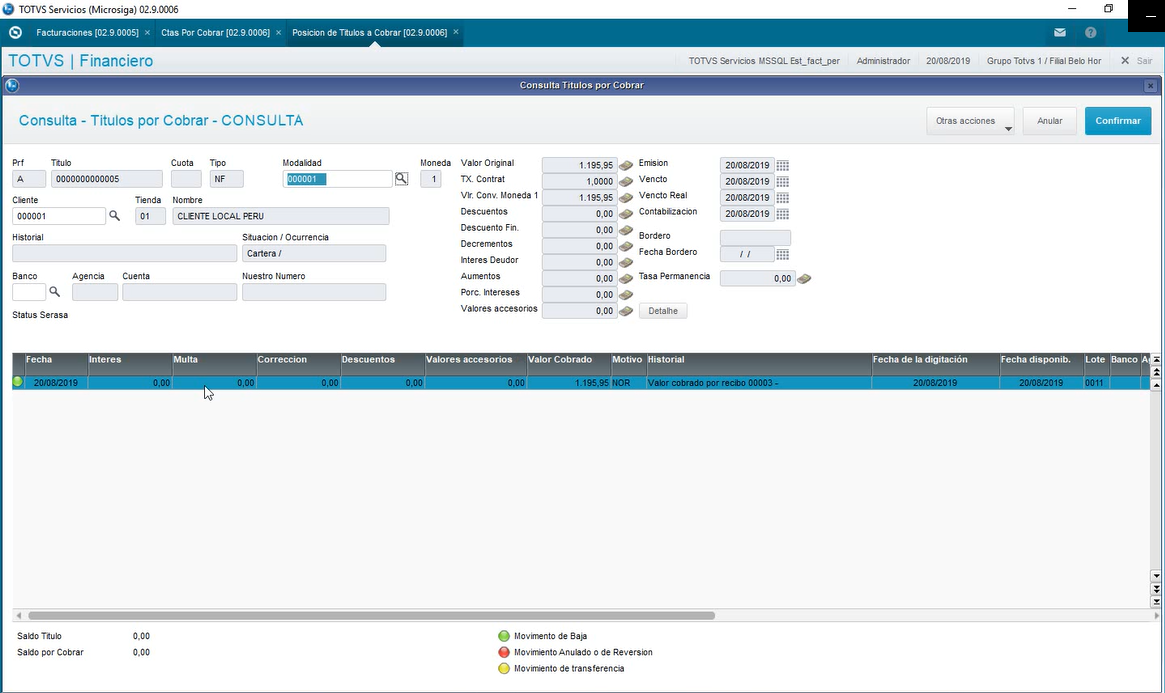Click the Nuestro Numero field

point(314,292)
